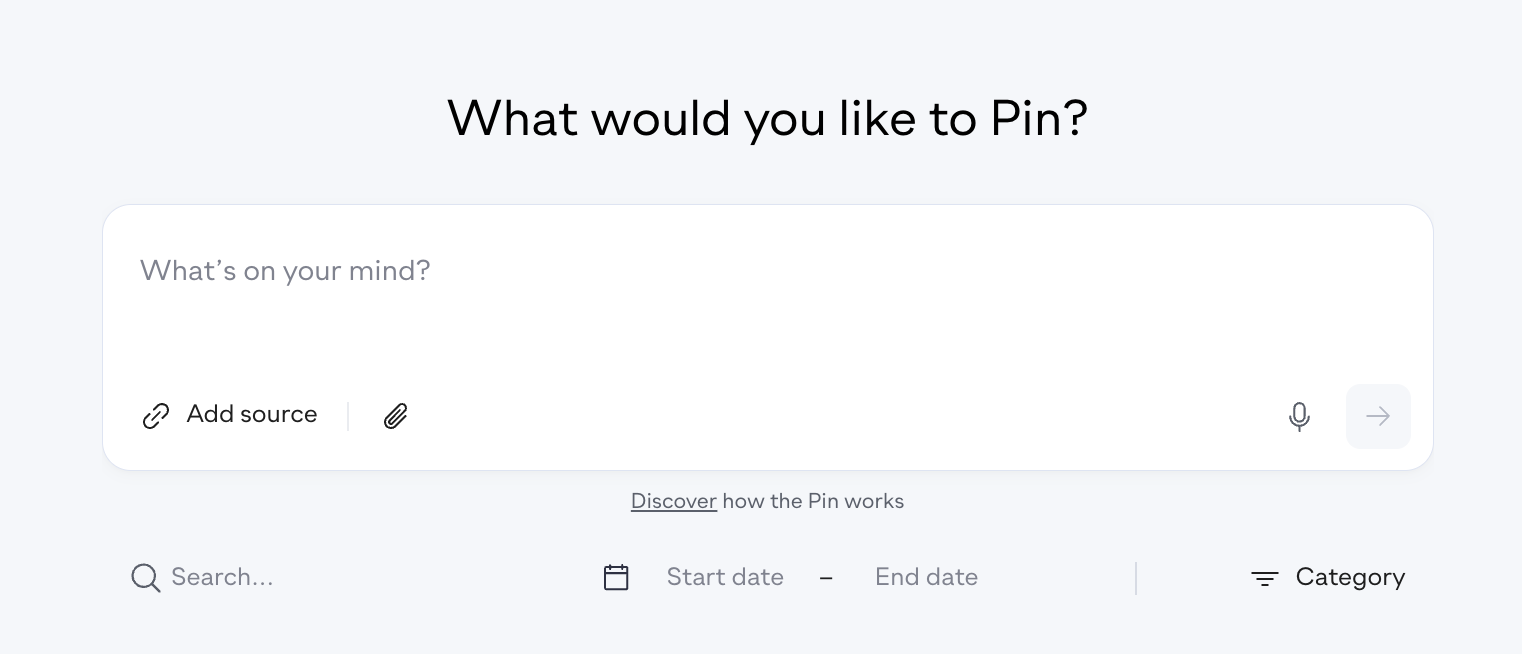Image resolution: width=1522 pixels, height=654 pixels.
Task: Select the End date field
Action: pyautogui.click(x=926, y=577)
